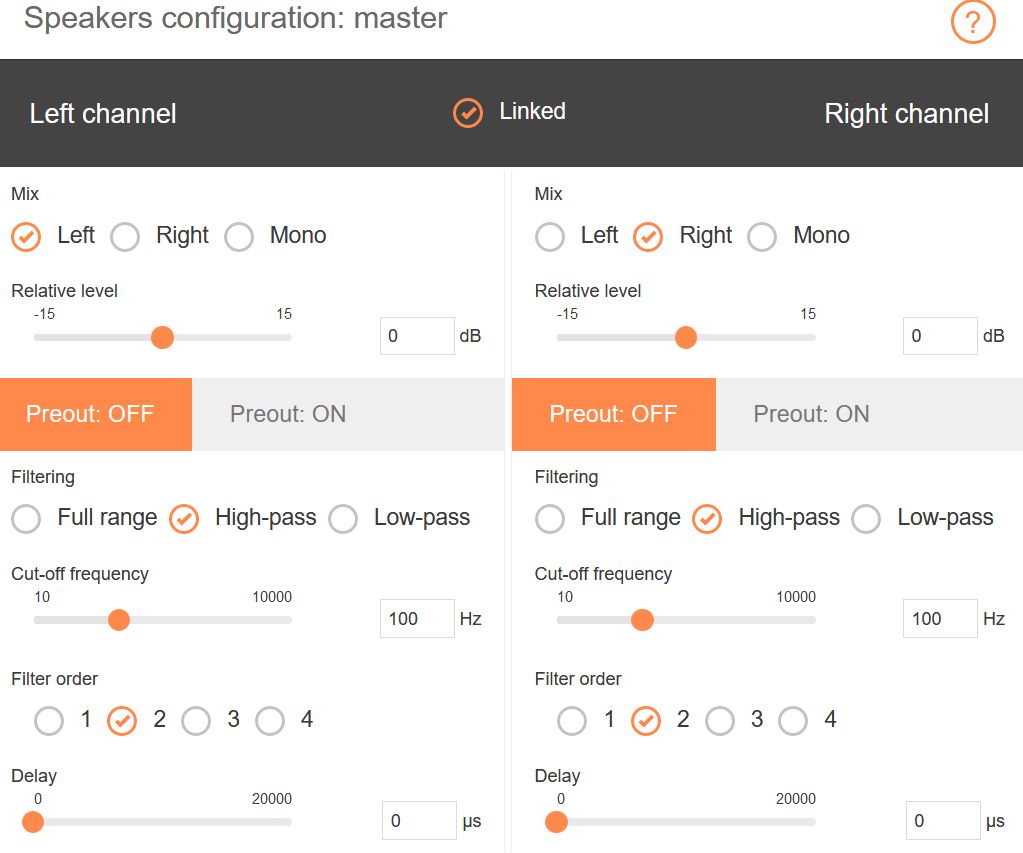Click right channel delay µs input field
Screen dimensions: 1023x853
943,820
